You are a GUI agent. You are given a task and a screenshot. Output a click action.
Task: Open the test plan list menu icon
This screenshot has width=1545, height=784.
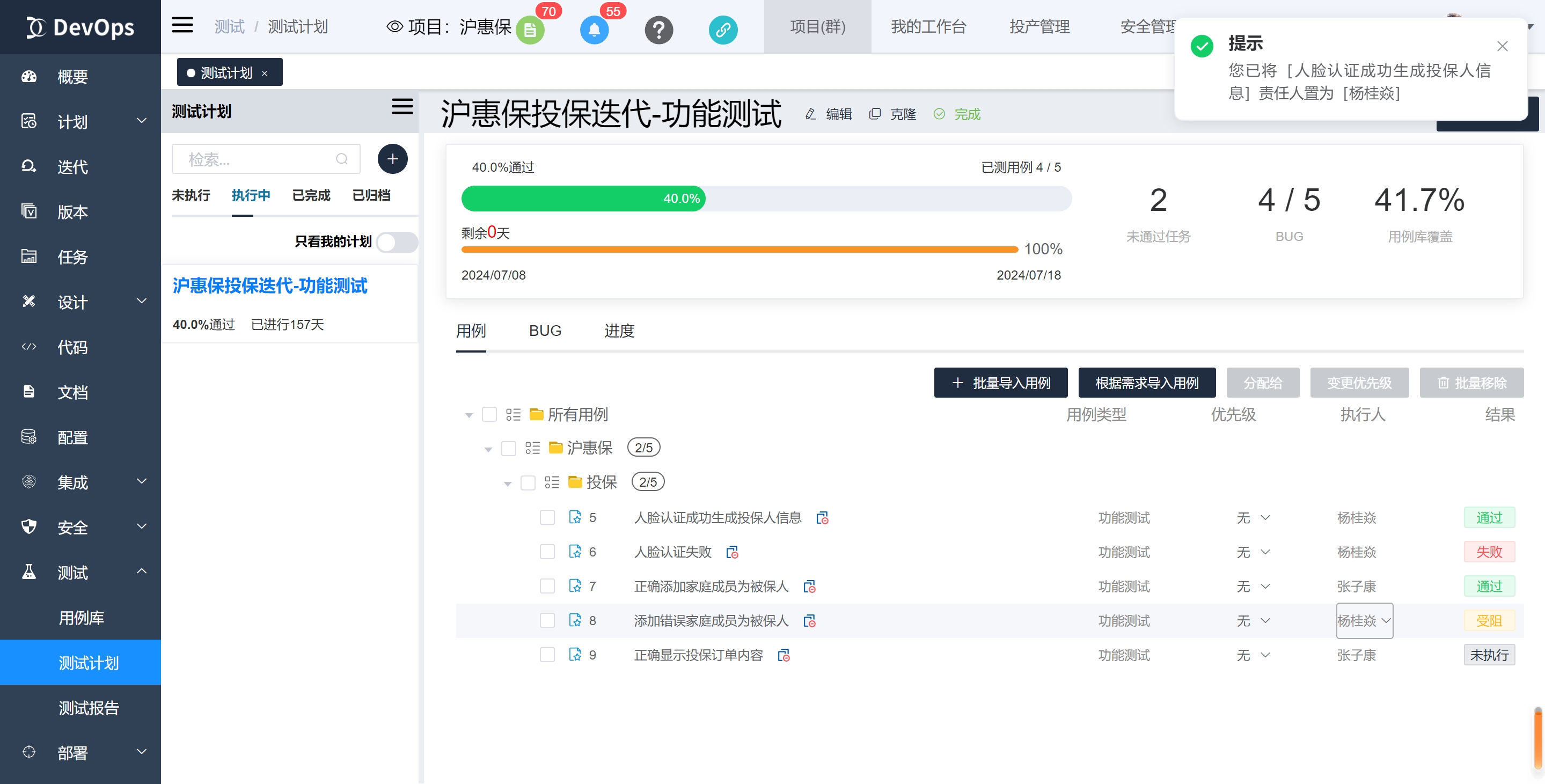coord(402,107)
